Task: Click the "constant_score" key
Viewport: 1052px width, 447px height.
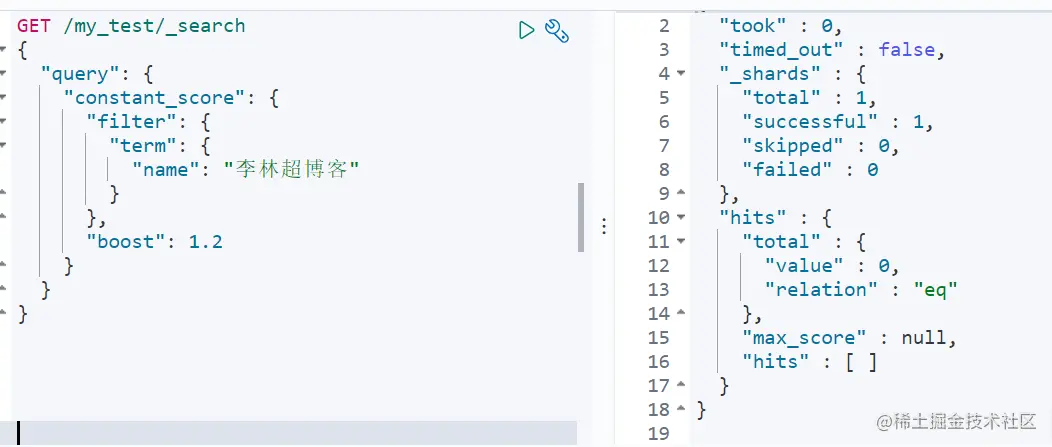Action: pyautogui.click(x=159, y=98)
